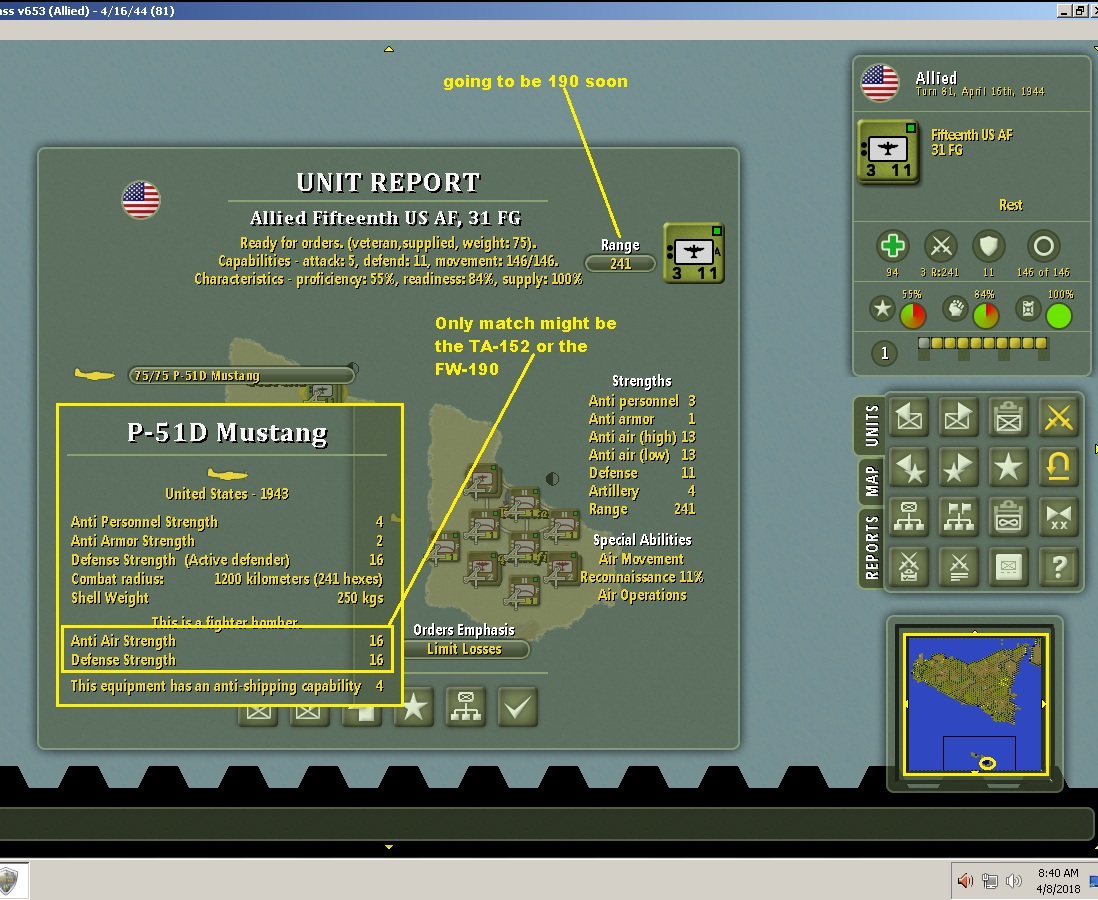Click the yellow strength squares bar
1098x900 pixels.
pos(982,343)
